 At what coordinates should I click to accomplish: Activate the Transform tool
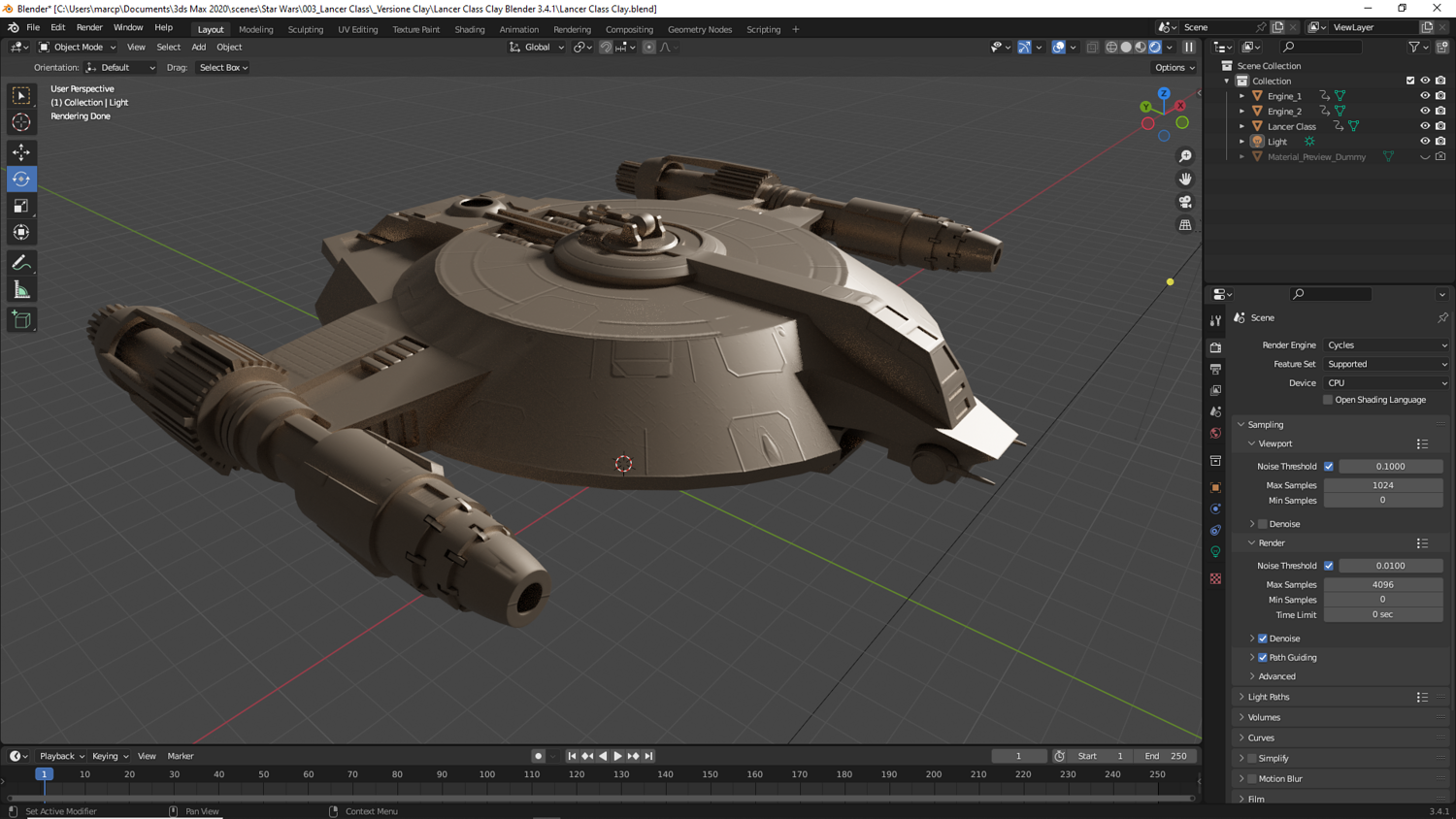(21, 232)
